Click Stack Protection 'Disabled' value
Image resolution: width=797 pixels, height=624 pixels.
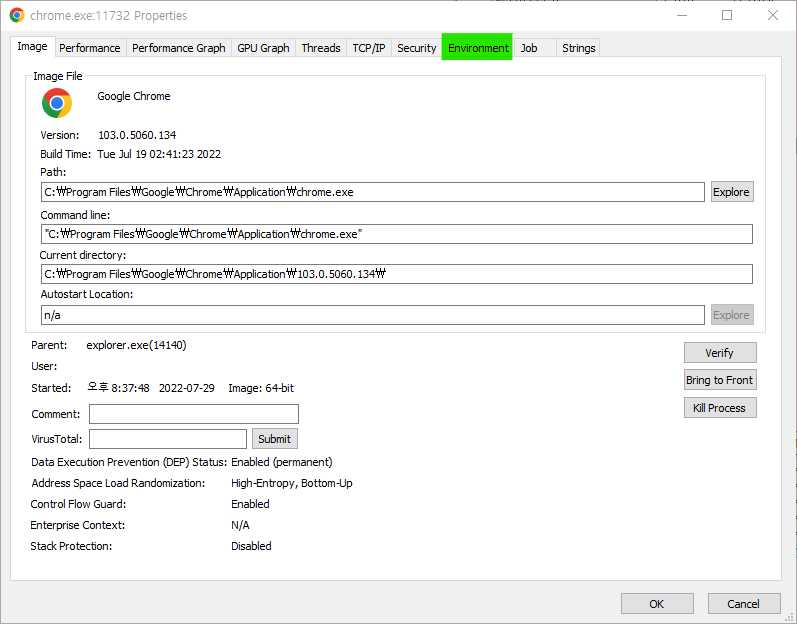pyautogui.click(x=251, y=546)
